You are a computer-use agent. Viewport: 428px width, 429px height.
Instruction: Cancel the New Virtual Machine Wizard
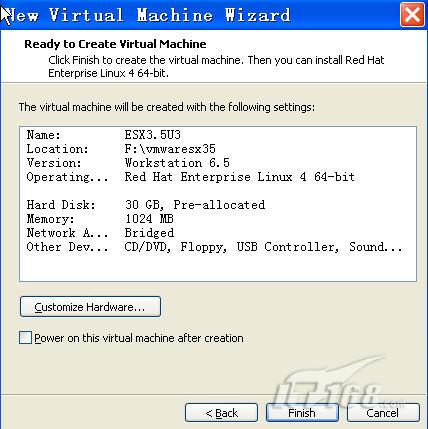point(383,413)
